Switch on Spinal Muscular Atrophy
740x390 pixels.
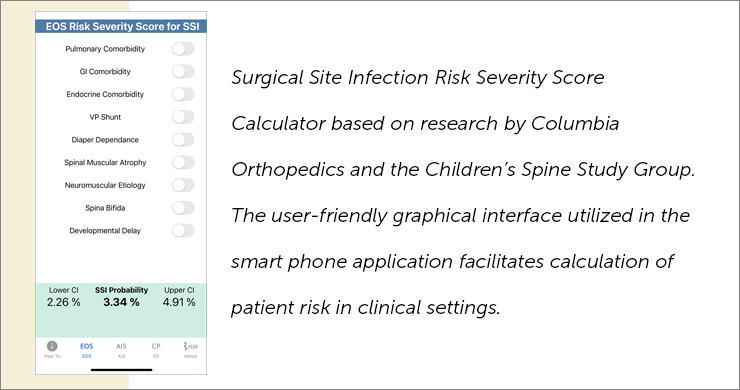[183, 162]
